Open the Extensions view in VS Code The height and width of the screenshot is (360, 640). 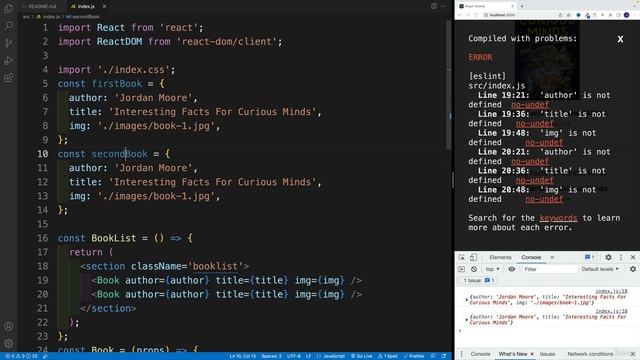point(8,78)
